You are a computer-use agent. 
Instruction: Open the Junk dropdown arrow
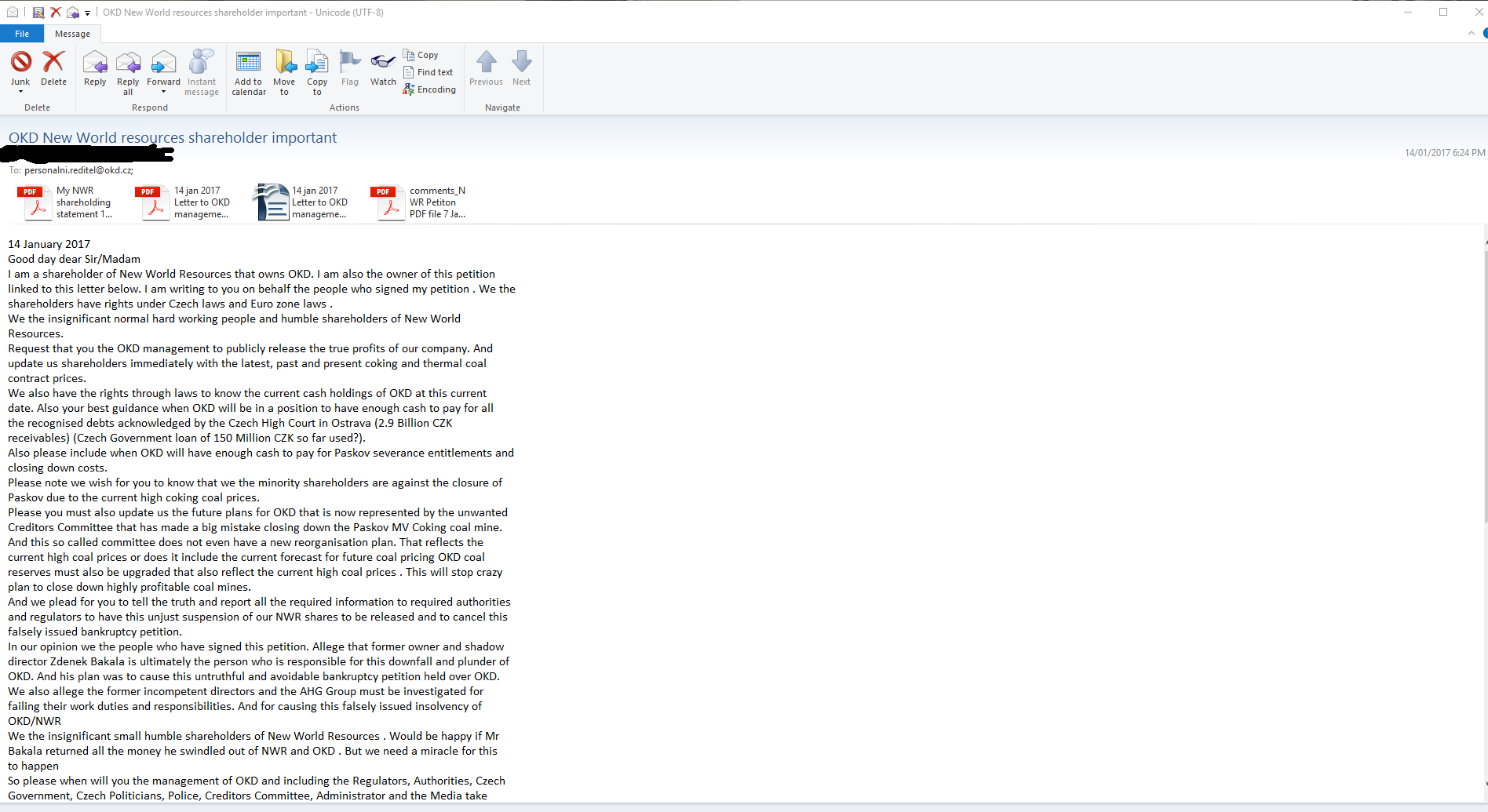pos(20,92)
